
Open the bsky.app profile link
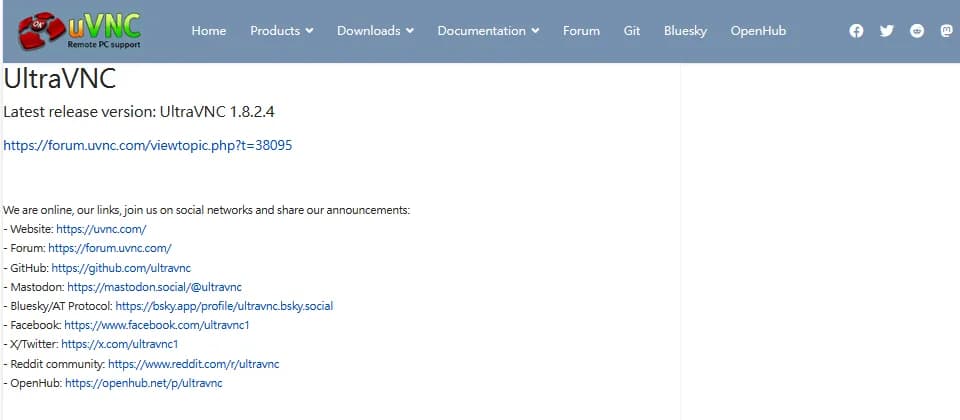(224, 306)
